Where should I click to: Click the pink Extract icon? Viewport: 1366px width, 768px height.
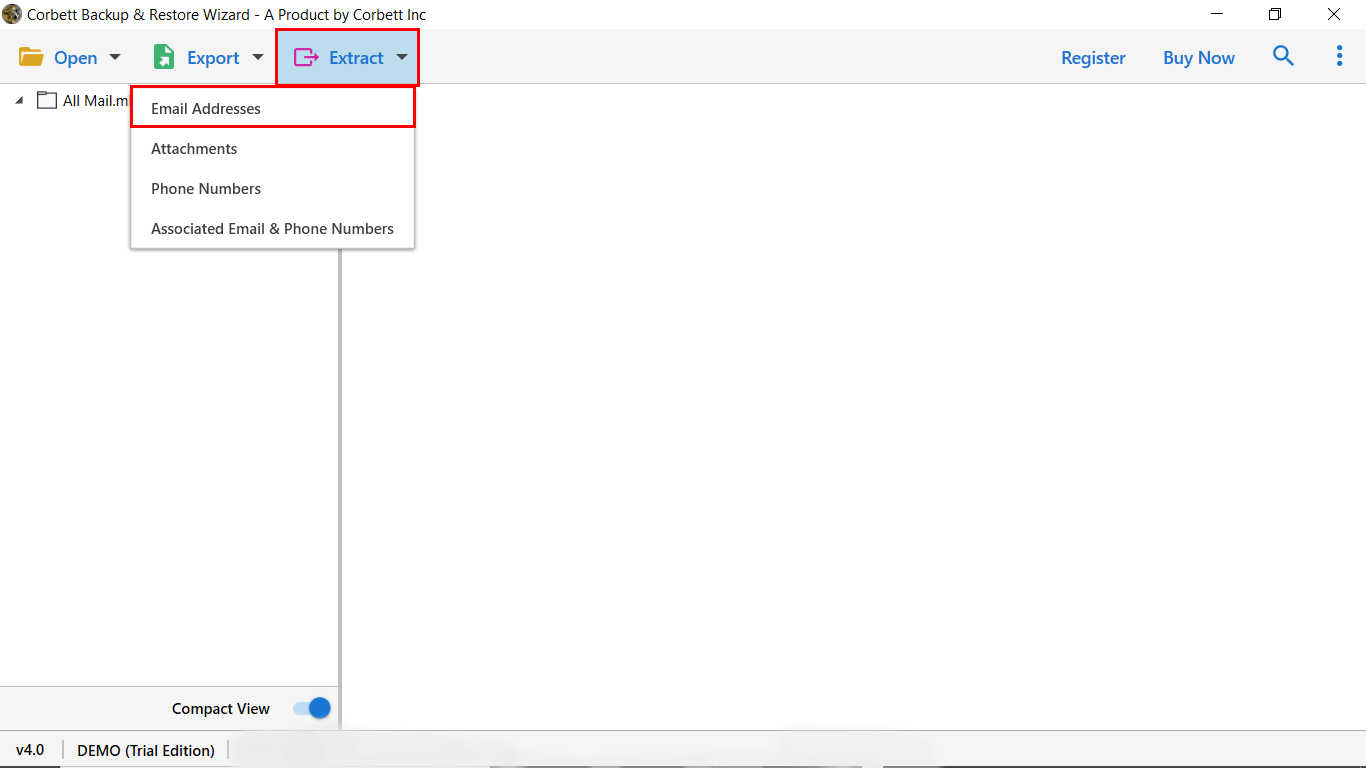point(304,57)
